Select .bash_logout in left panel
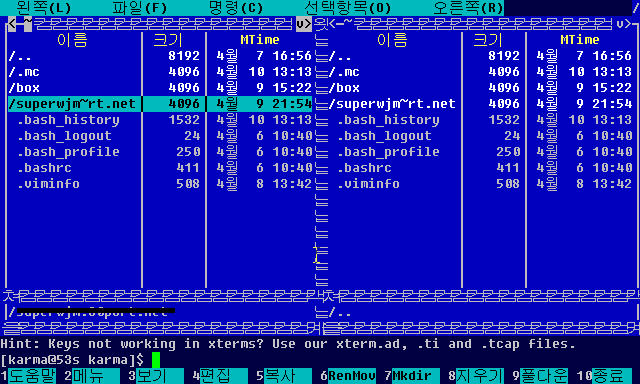Image resolution: width=640 pixels, height=384 pixels. coord(160,136)
